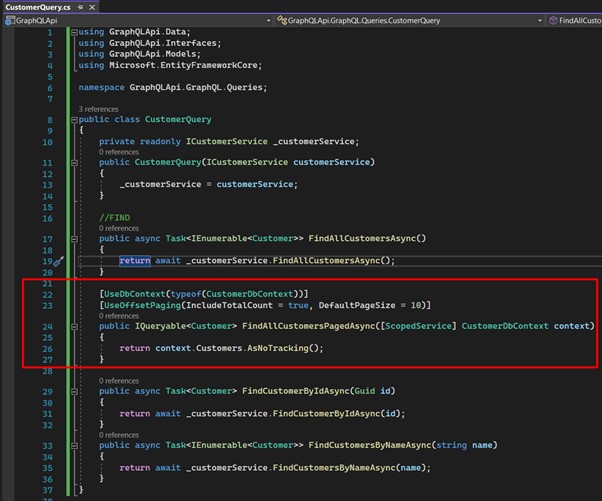
Task: Collapse the CustomerQuery class outline
Action: coord(72,120)
